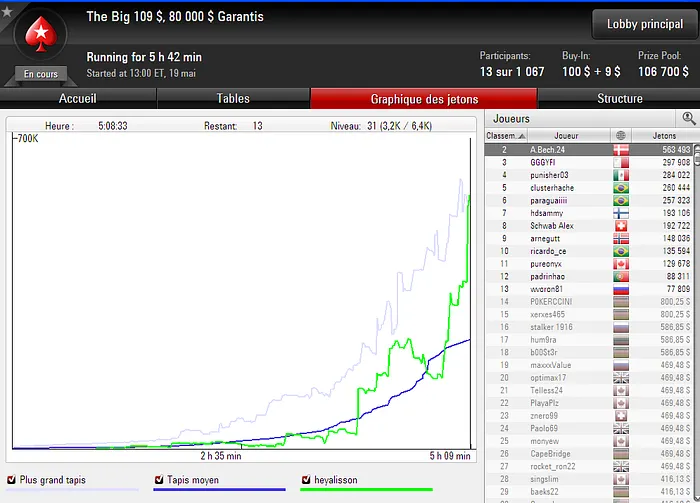The width and height of the screenshot is (700, 503).
Task: Toggle the heyalisson checkbox
Action: (x=306, y=480)
